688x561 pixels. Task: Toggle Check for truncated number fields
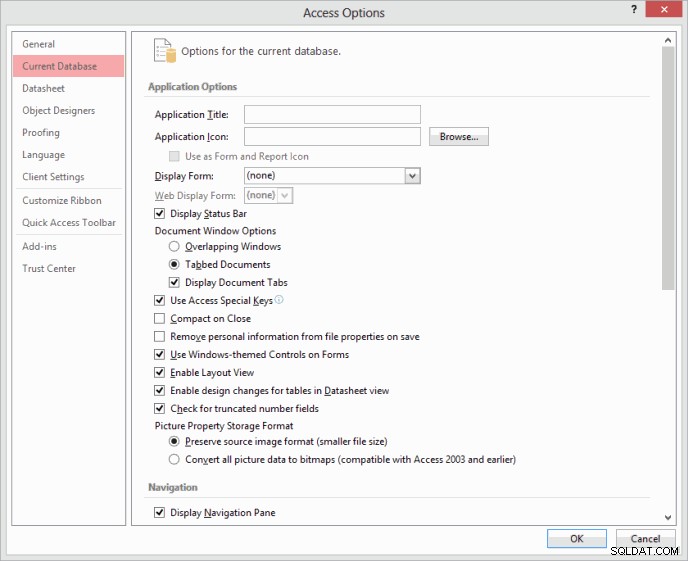click(160, 408)
